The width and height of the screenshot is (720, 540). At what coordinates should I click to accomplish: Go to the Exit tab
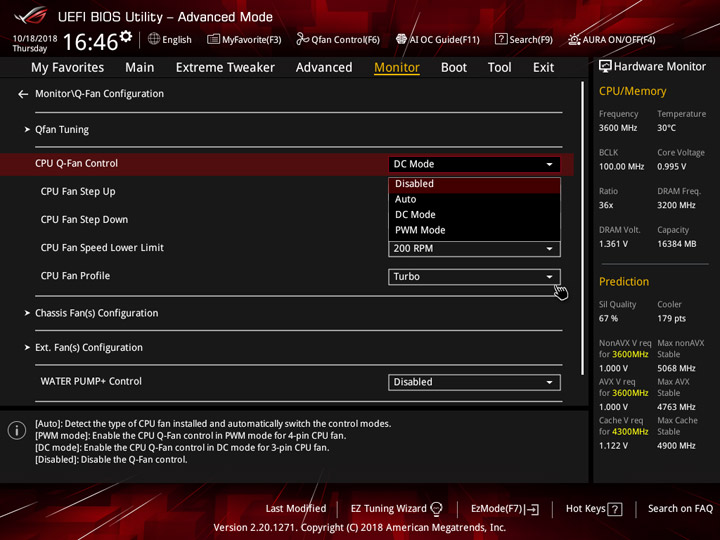543,68
